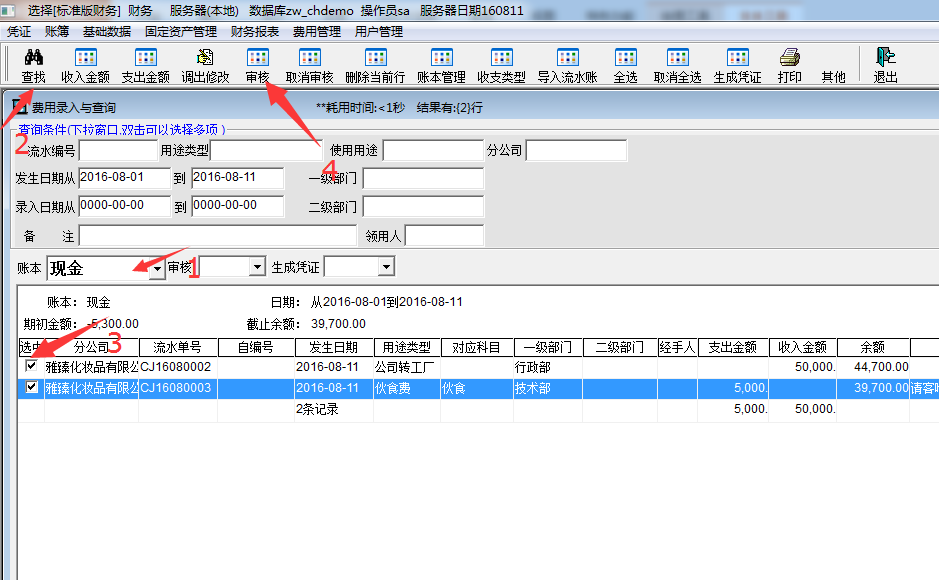Image resolution: width=939 pixels, height=580 pixels.
Task: Toggle checkbox for row CJ16080003
Action: click(x=32, y=388)
